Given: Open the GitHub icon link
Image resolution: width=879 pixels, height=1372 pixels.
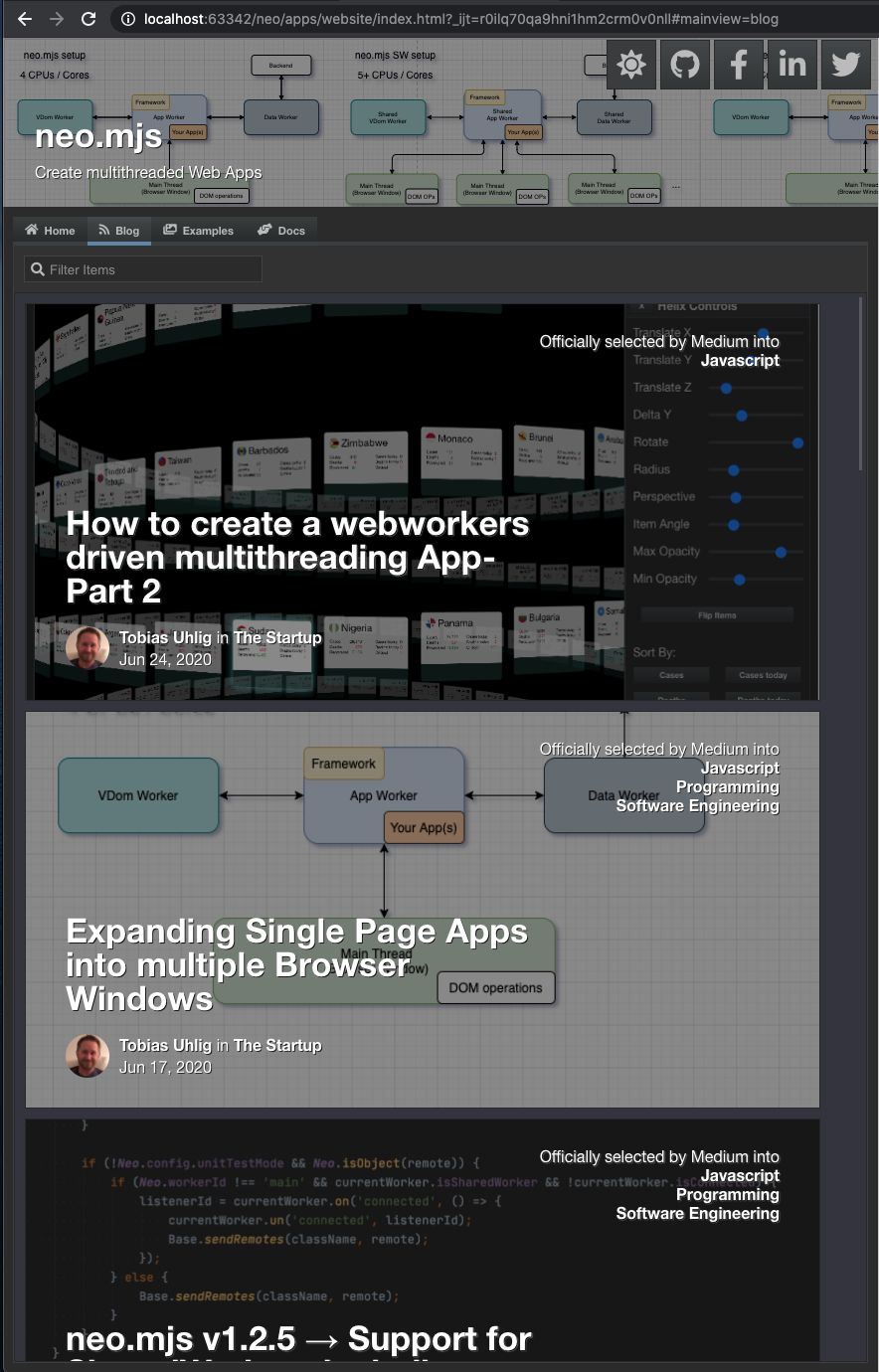Looking at the screenshot, I should pyautogui.click(x=685, y=65).
